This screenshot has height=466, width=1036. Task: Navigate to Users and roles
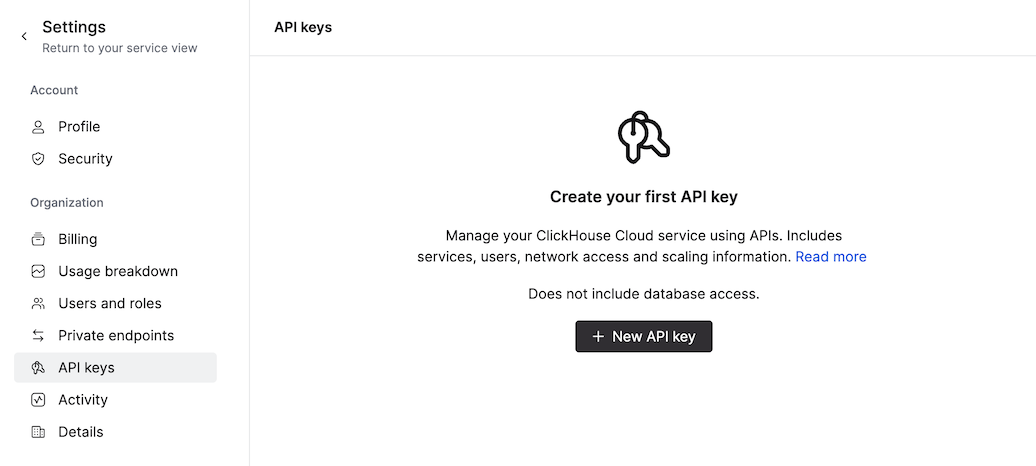click(x=110, y=303)
